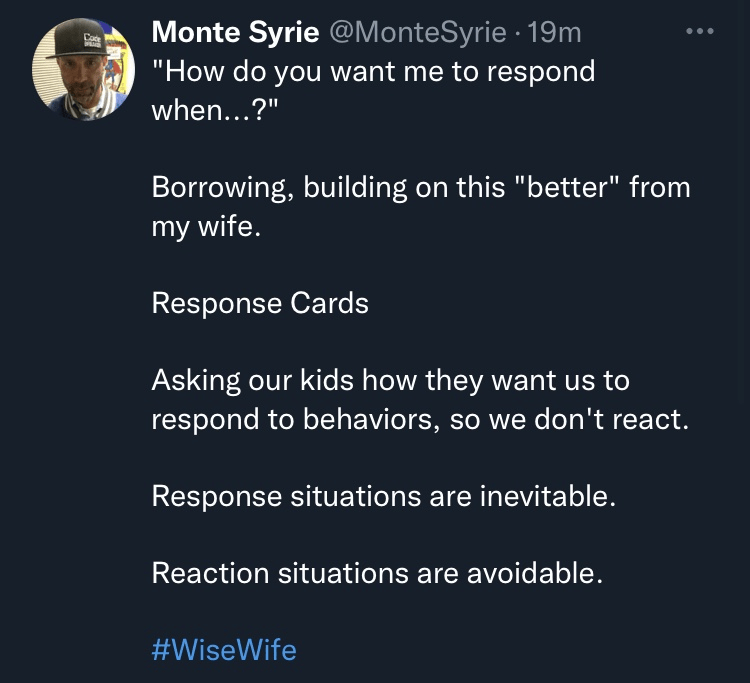Screen dimensions: 750x683
Task: Click "Asking our kids how they want" line
Action: click(390, 381)
